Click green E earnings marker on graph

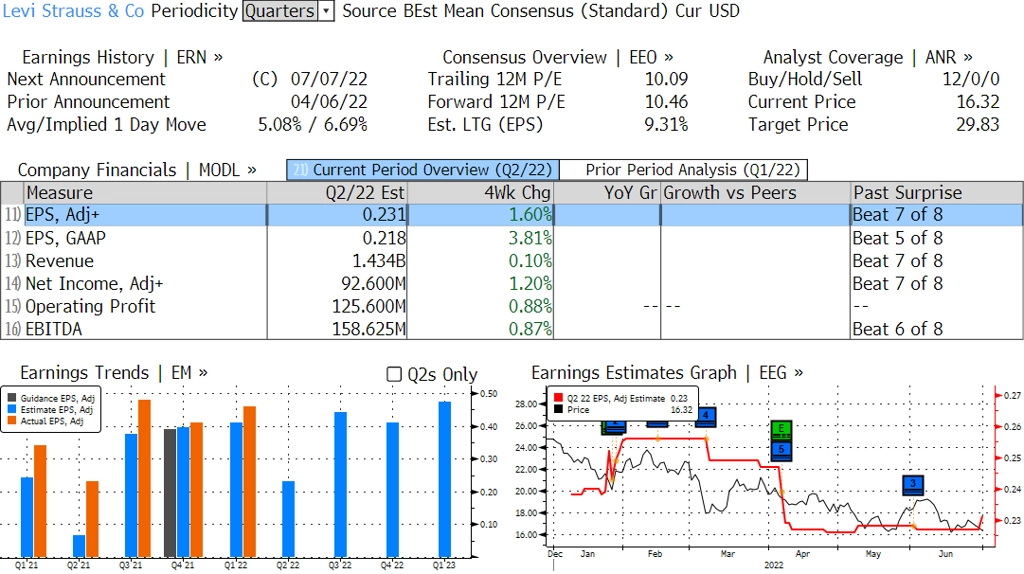[781, 430]
